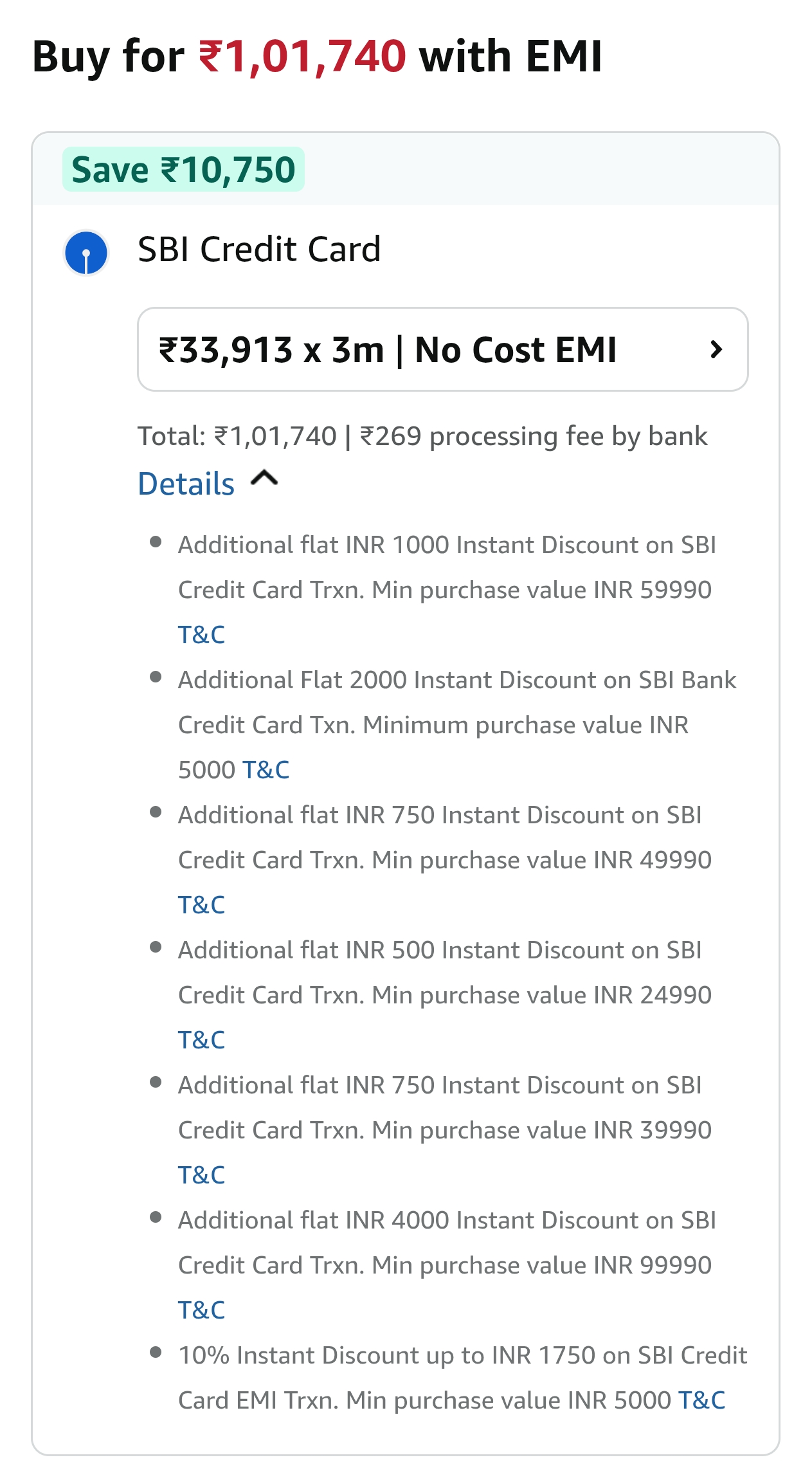Viewport: 812px width, 1462px height.
Task: Click the red ₹1,01,740 price in the heading
Action: tap(302, 57)
